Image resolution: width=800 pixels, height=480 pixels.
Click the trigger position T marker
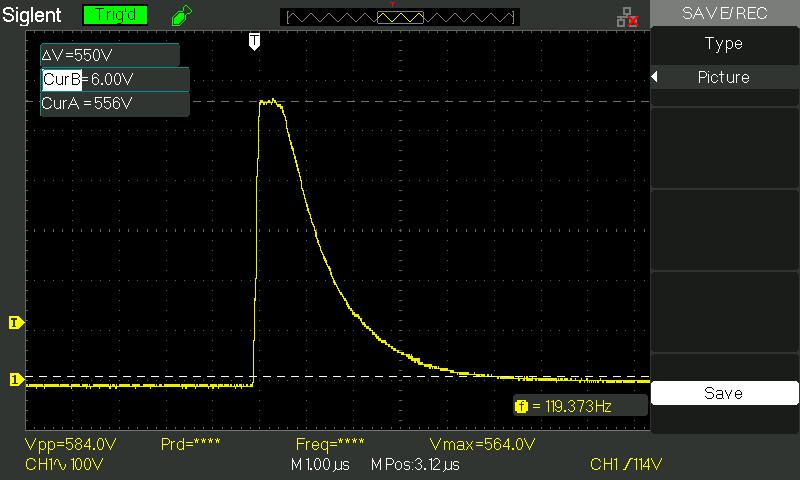[x=254, y=42]
